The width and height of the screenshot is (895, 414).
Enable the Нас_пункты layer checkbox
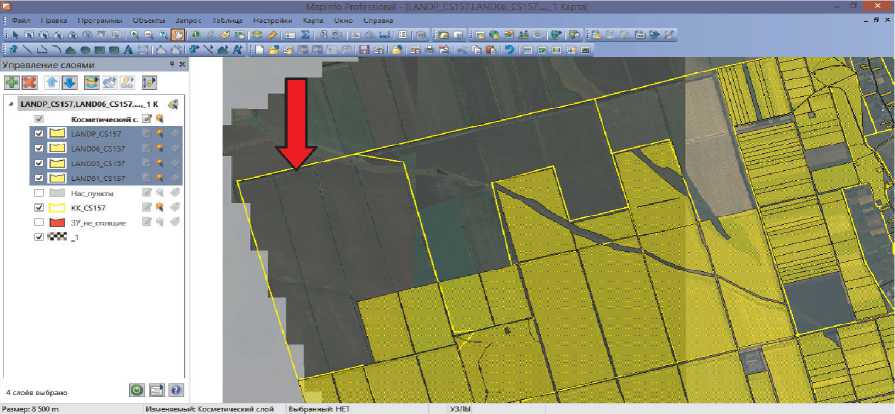[x=39, y=192]
